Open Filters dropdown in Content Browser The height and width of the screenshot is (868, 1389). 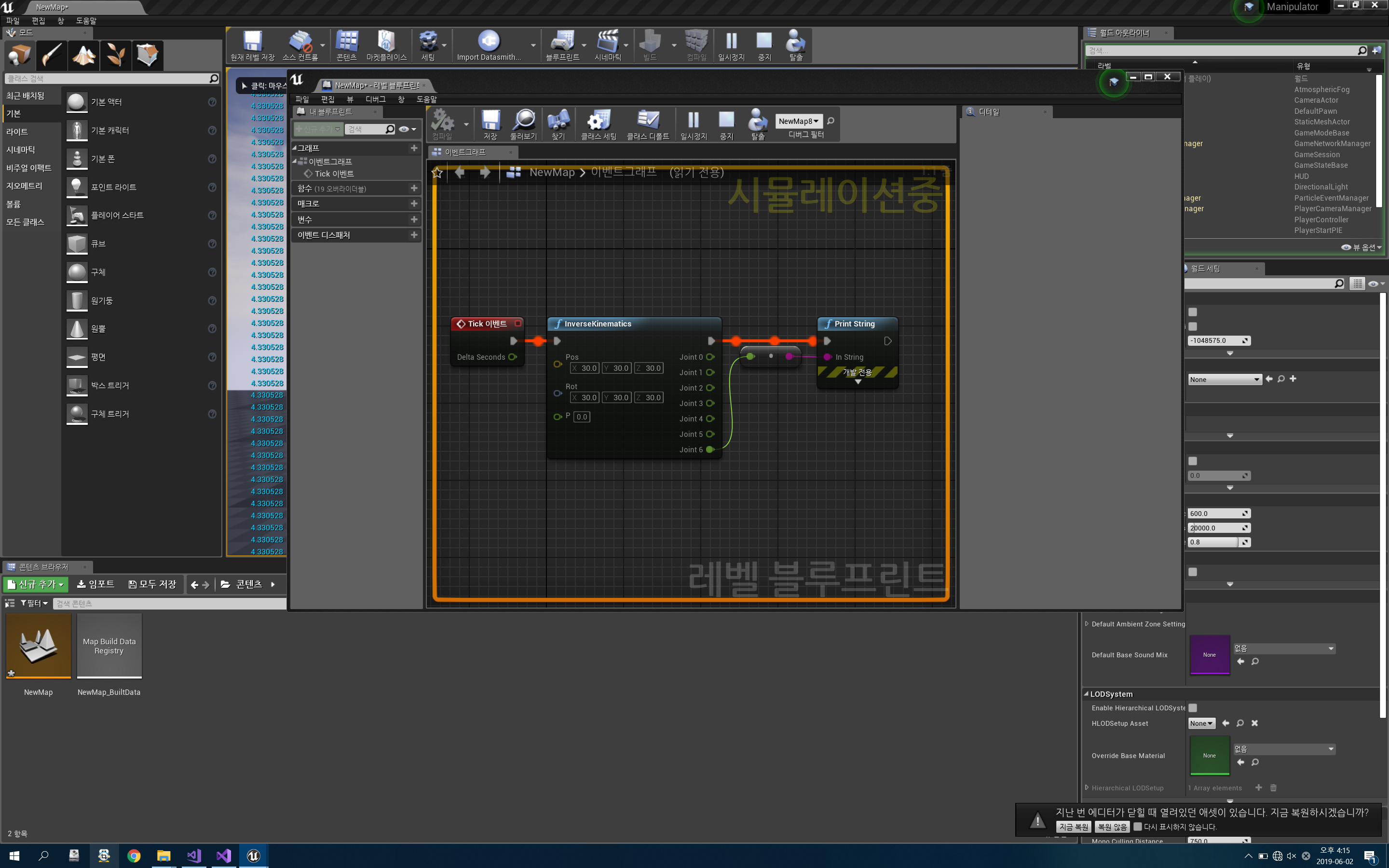[34, 603]
